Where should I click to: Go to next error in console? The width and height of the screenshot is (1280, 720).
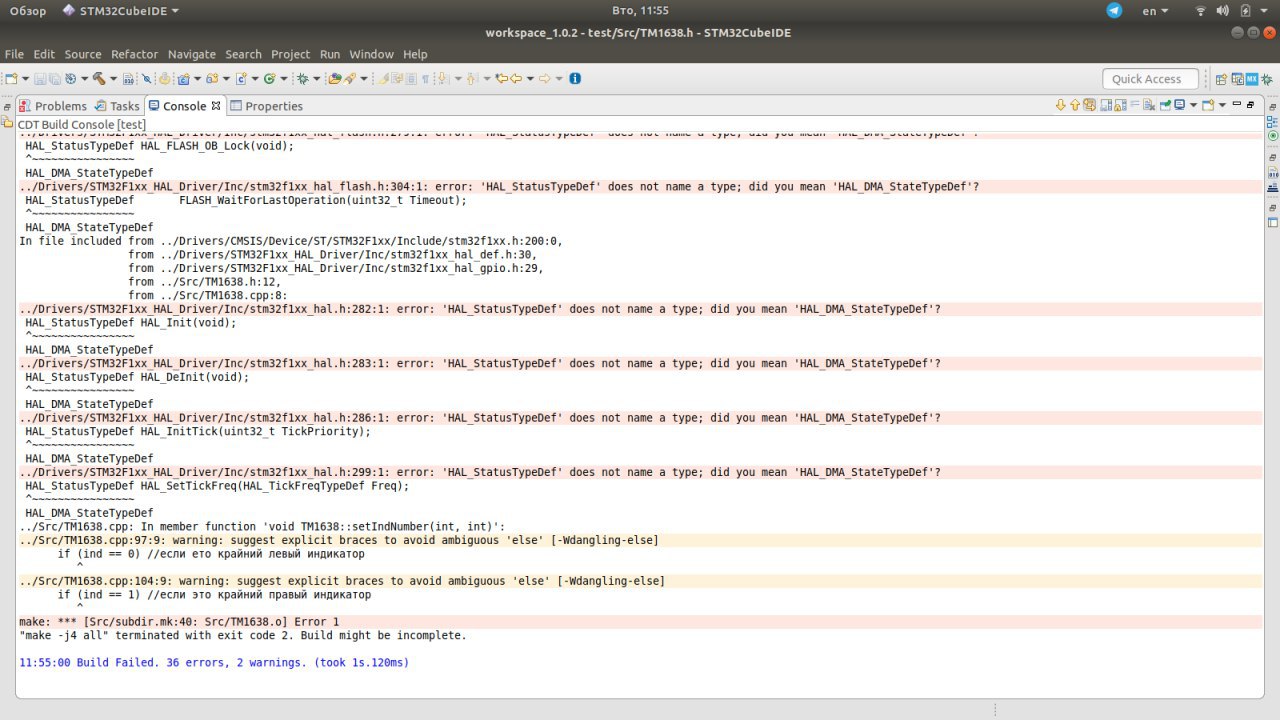(1061, 104)
